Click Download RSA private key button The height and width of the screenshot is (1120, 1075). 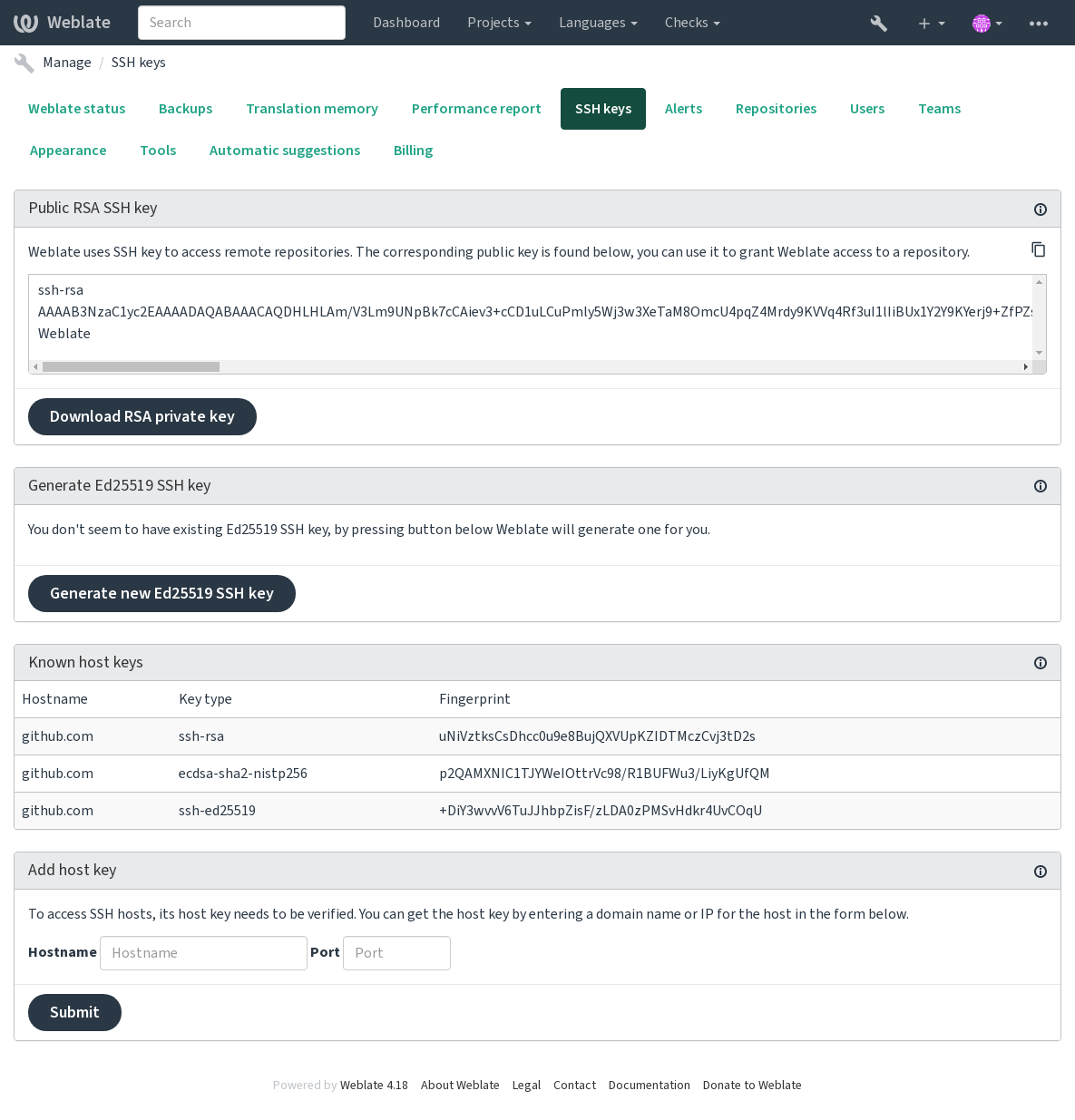coord(142,417)
